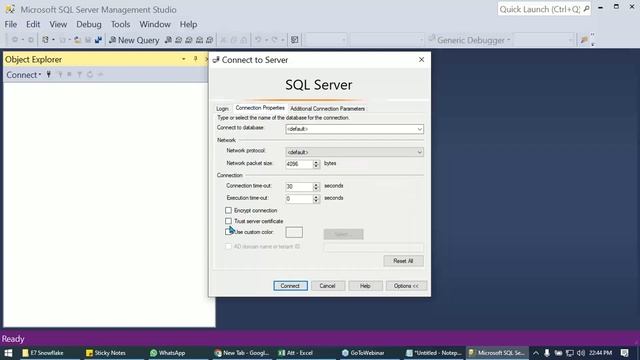Click the Execution time-out value field
Image resolution: width=640 pixels, height=360 pixels.
pyautogui.click(x=299, y=199)
